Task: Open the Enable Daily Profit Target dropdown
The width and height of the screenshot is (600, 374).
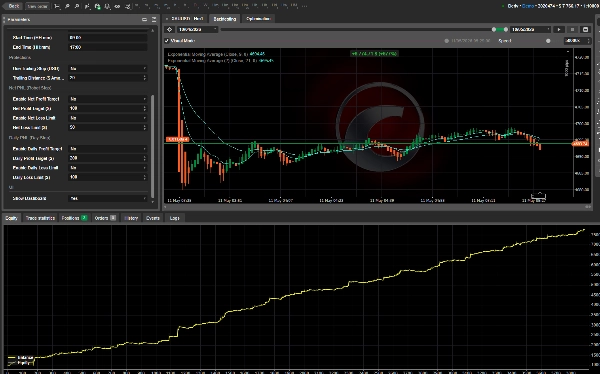Action: coord(108,149)
